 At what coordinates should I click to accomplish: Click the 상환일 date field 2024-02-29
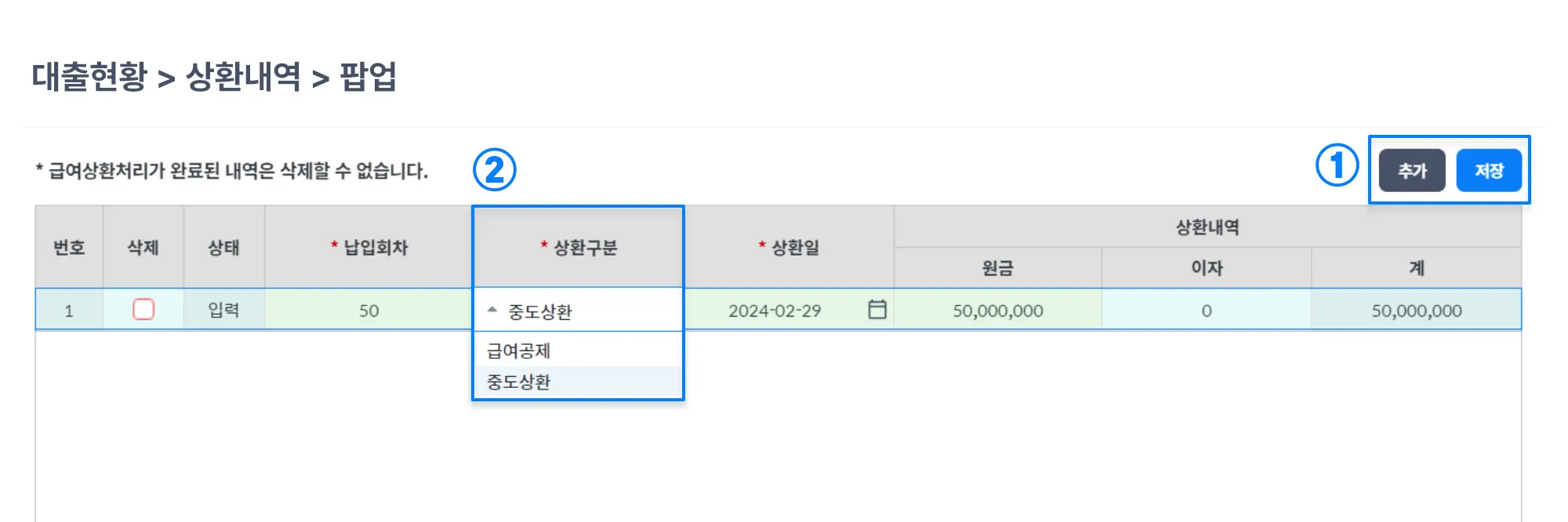coord(775,310)
